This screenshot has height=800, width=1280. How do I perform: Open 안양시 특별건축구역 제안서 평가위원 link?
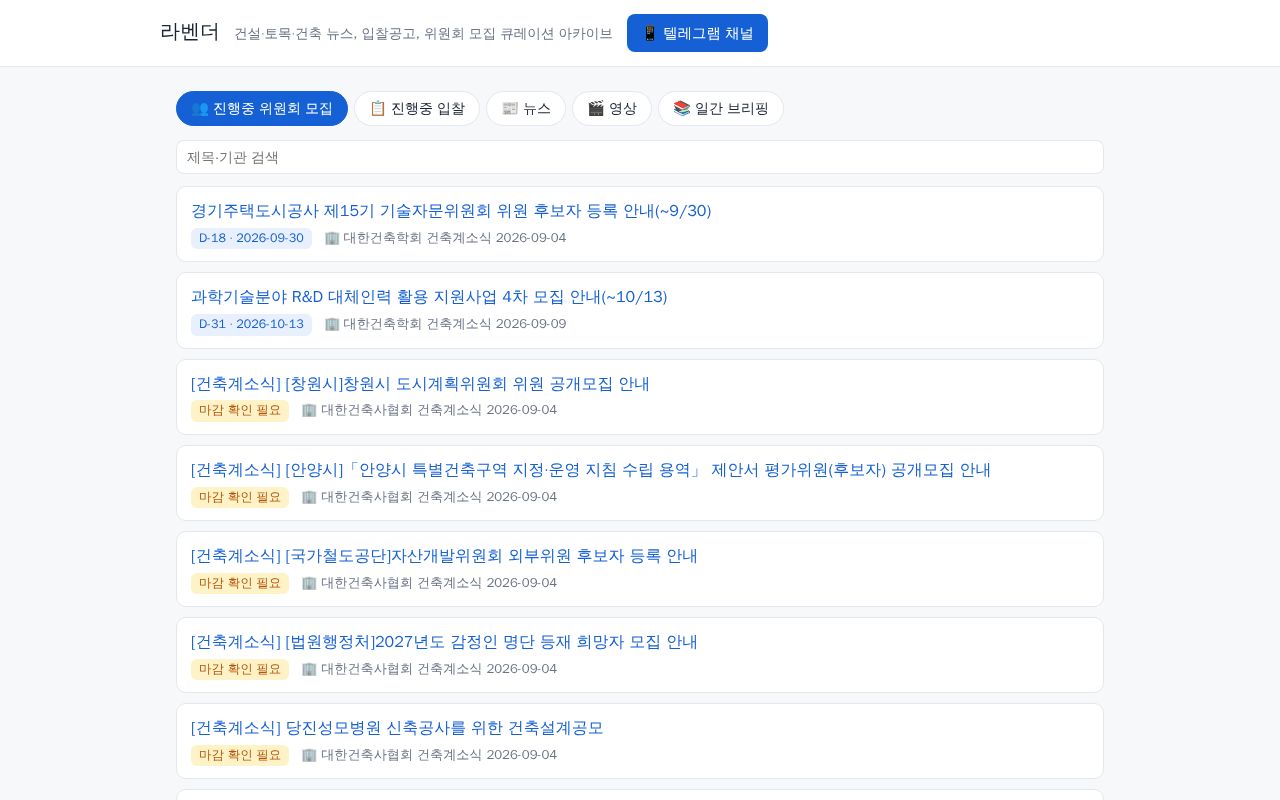[x=591, y=470]
